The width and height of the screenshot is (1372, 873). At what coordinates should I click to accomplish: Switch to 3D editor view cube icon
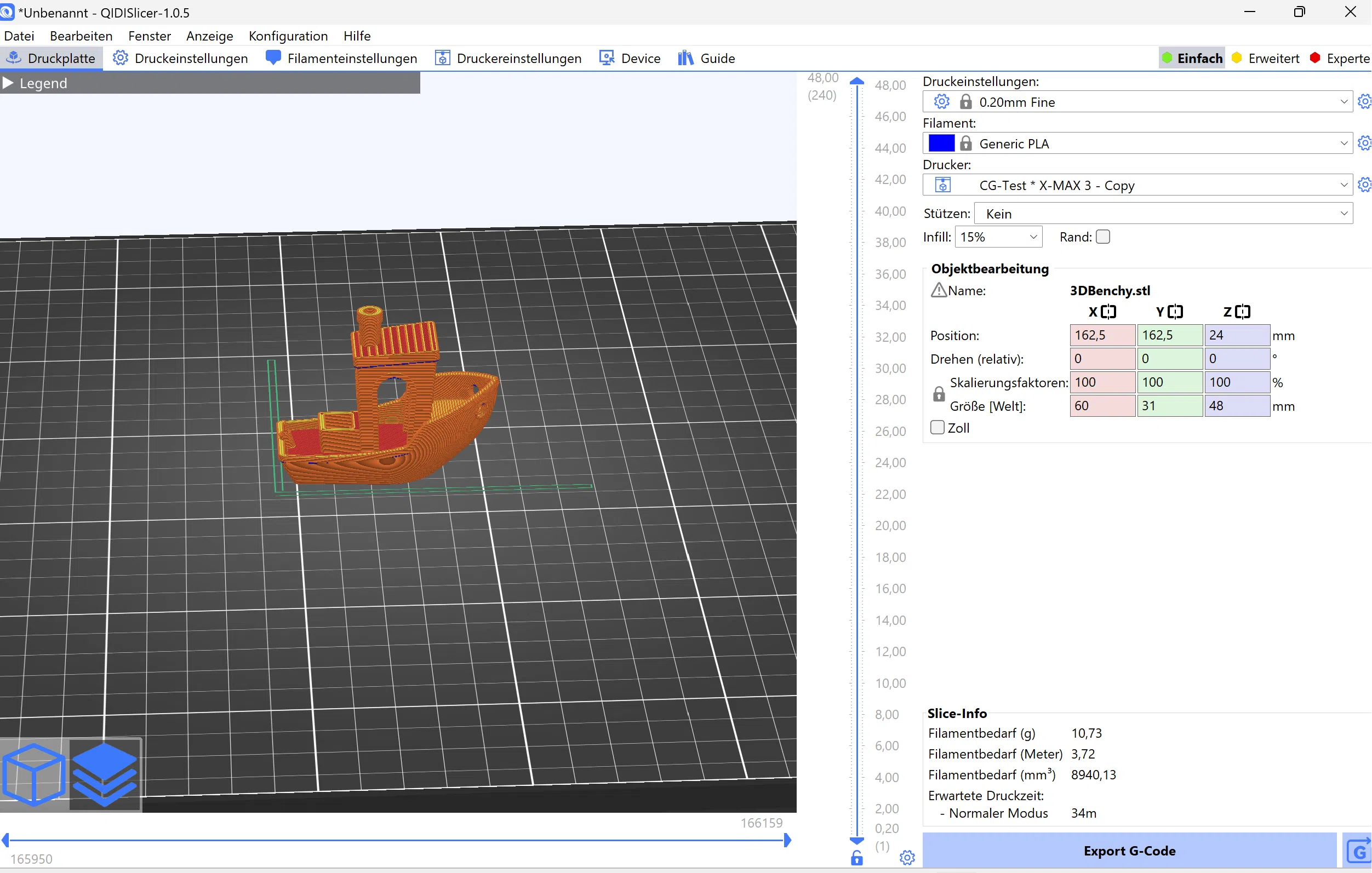point(34,774)
